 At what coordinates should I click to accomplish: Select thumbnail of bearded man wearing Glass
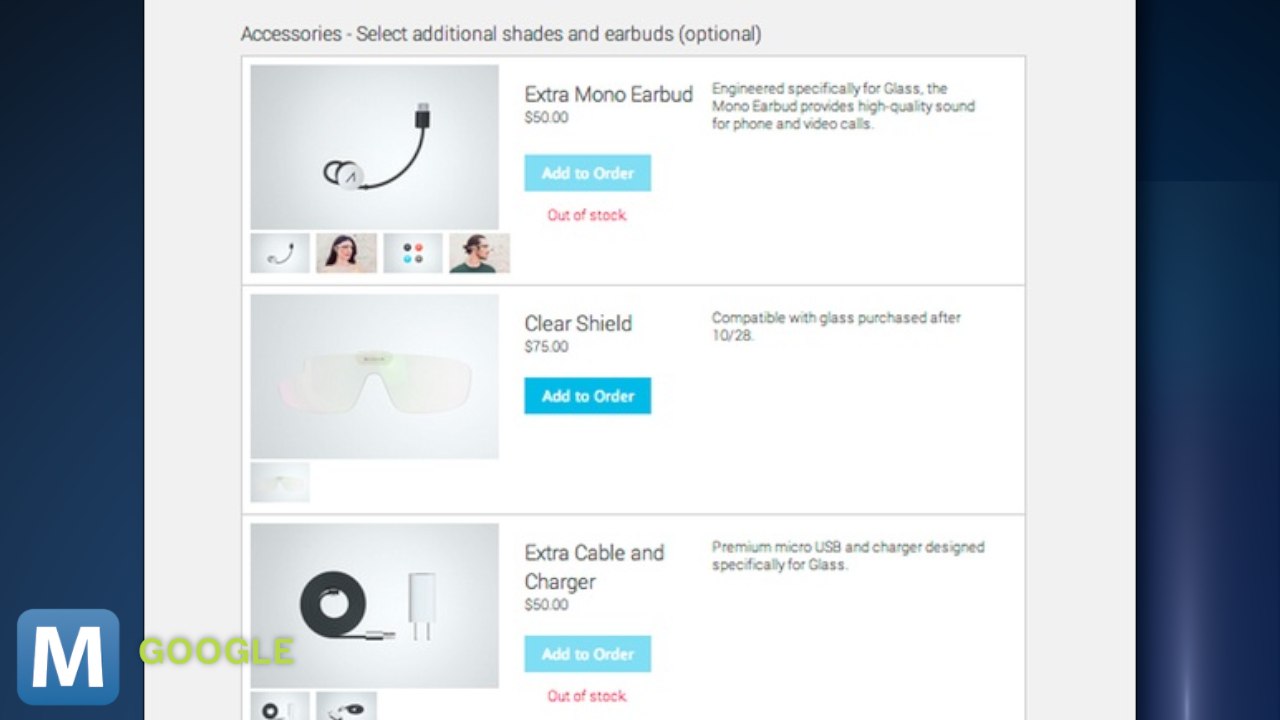(x=479, y=253)
